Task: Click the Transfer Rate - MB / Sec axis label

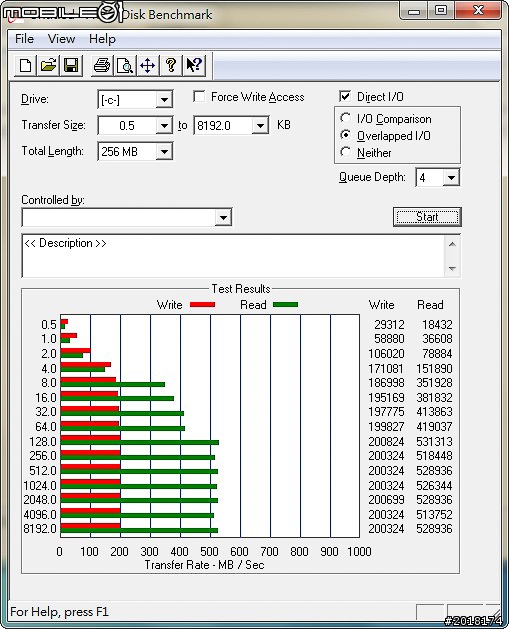Action: click(x=204, y=565)
